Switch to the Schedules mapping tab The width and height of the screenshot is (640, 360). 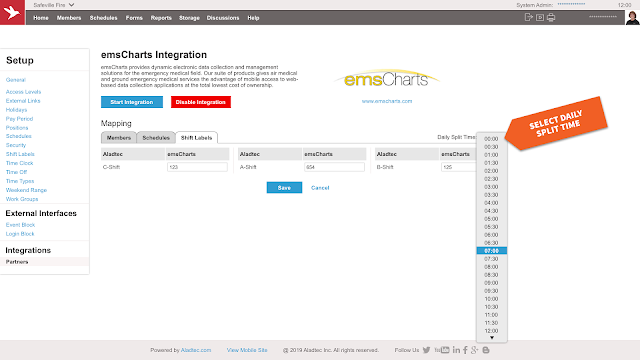click(x=156, y=138)
